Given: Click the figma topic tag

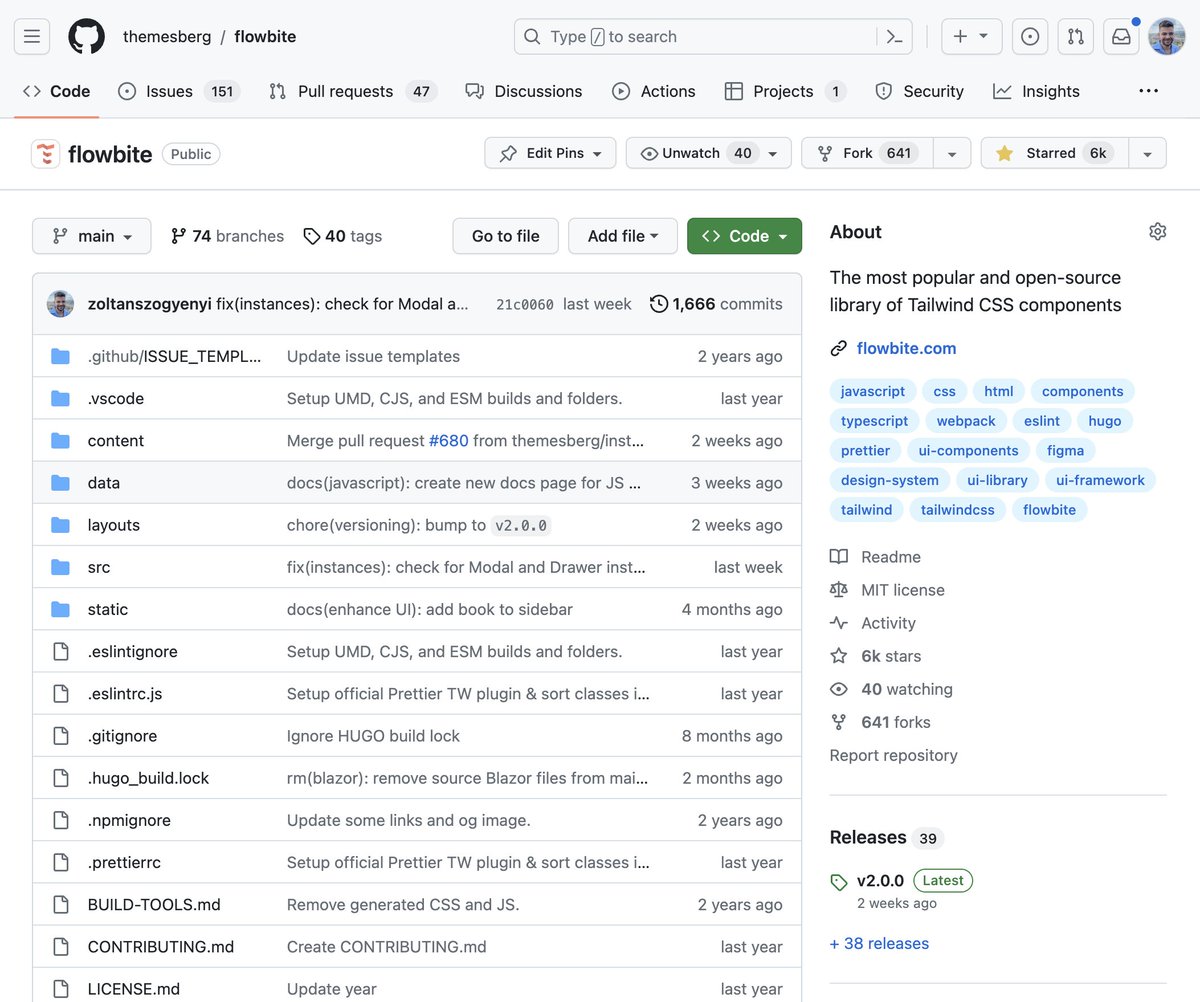Looking at the screenshot, I should [1065, 451].
